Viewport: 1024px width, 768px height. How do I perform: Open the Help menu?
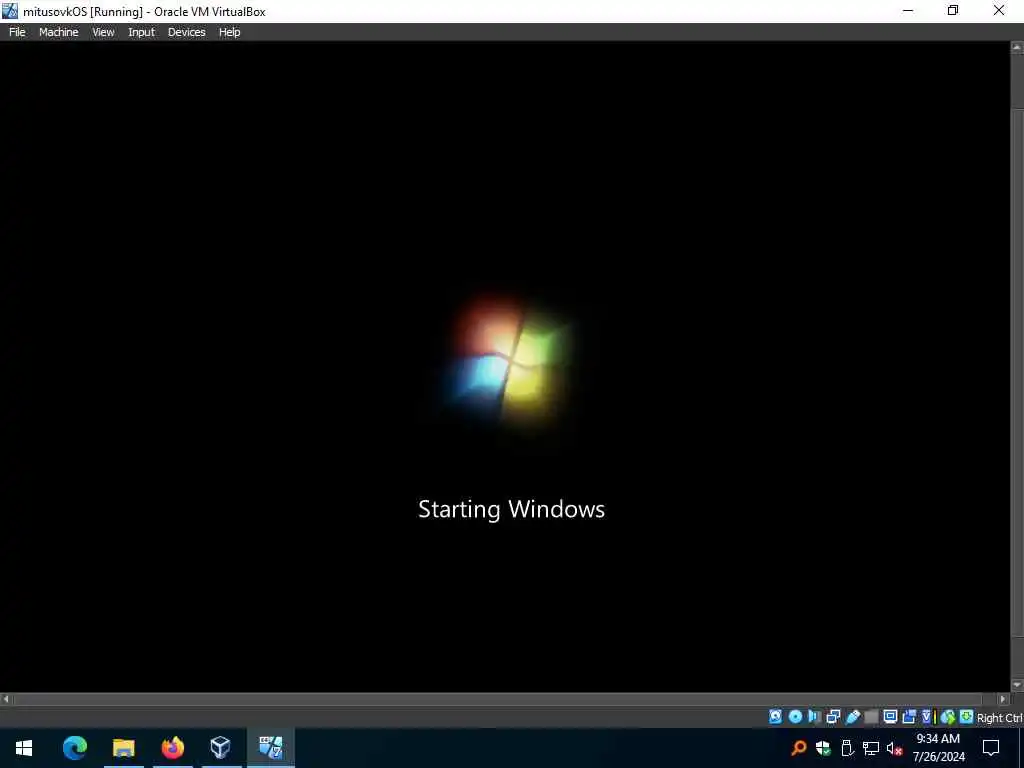[229, 32]
